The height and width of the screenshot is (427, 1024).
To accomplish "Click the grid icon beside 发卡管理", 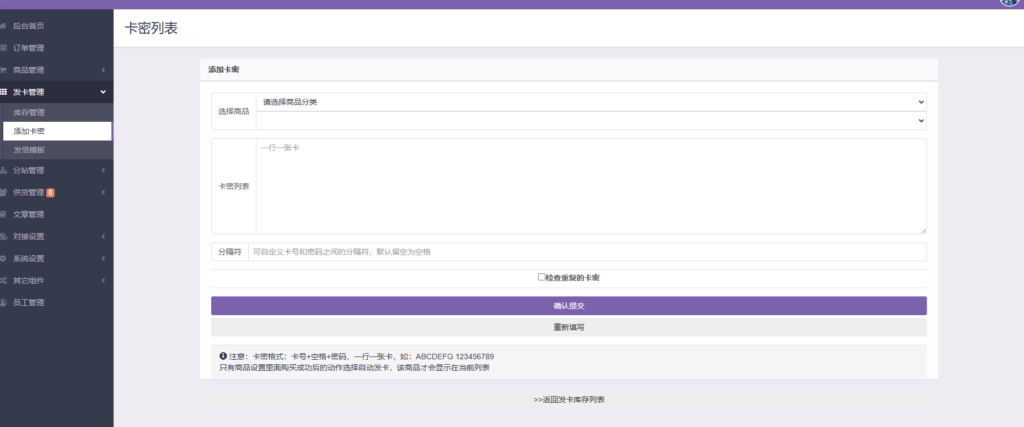I will click(3, 92).
